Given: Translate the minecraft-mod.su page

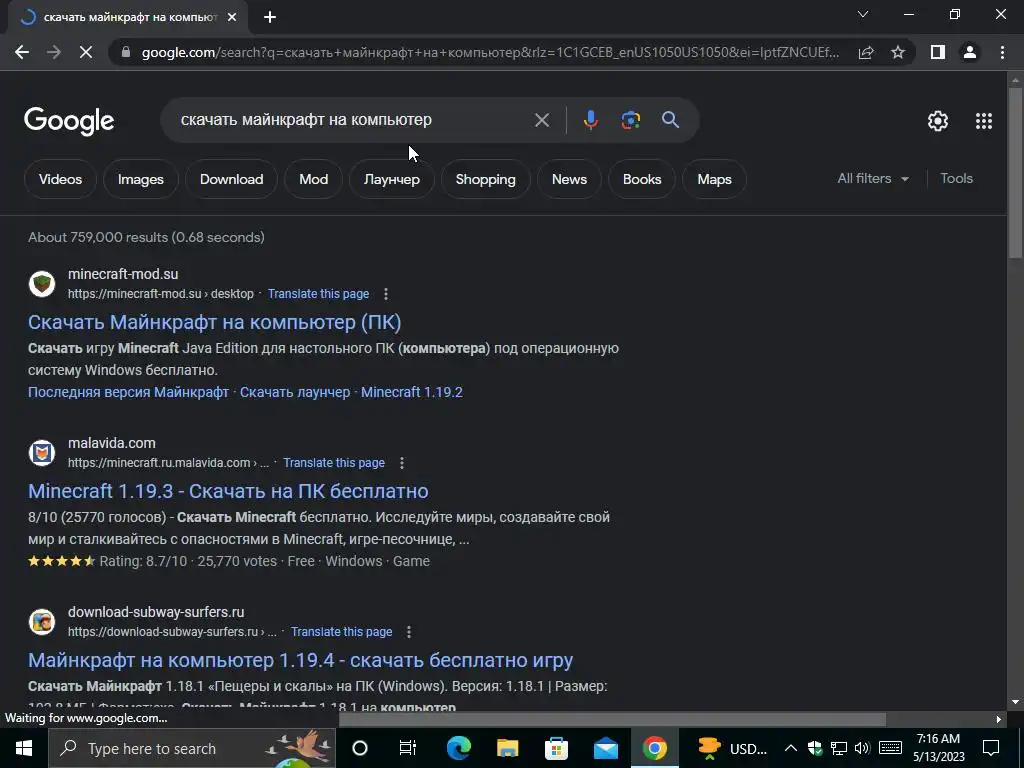Looking at the screenshot, I should click(x=318, y=294).
